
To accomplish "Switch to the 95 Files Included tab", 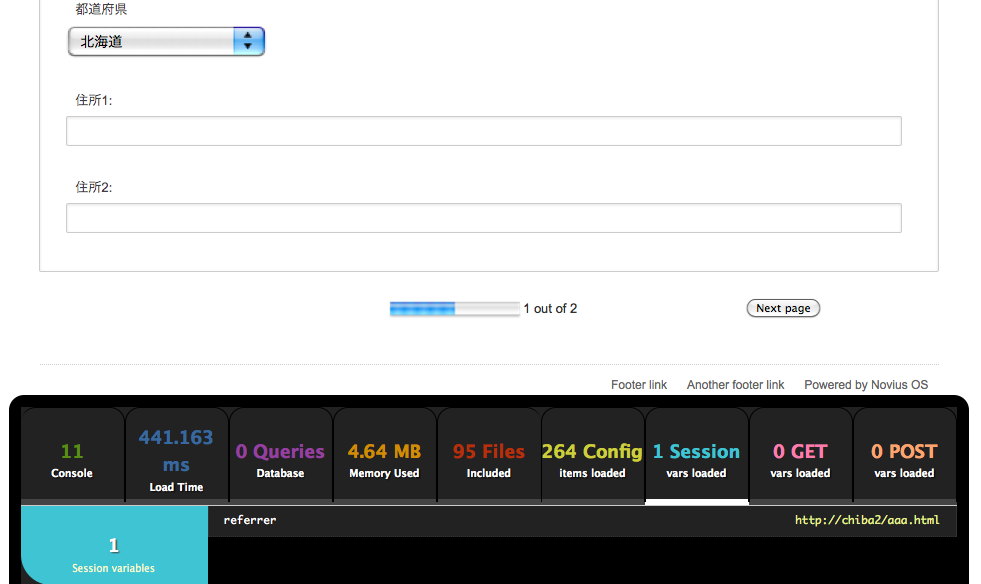I will (x=489, y=455).
